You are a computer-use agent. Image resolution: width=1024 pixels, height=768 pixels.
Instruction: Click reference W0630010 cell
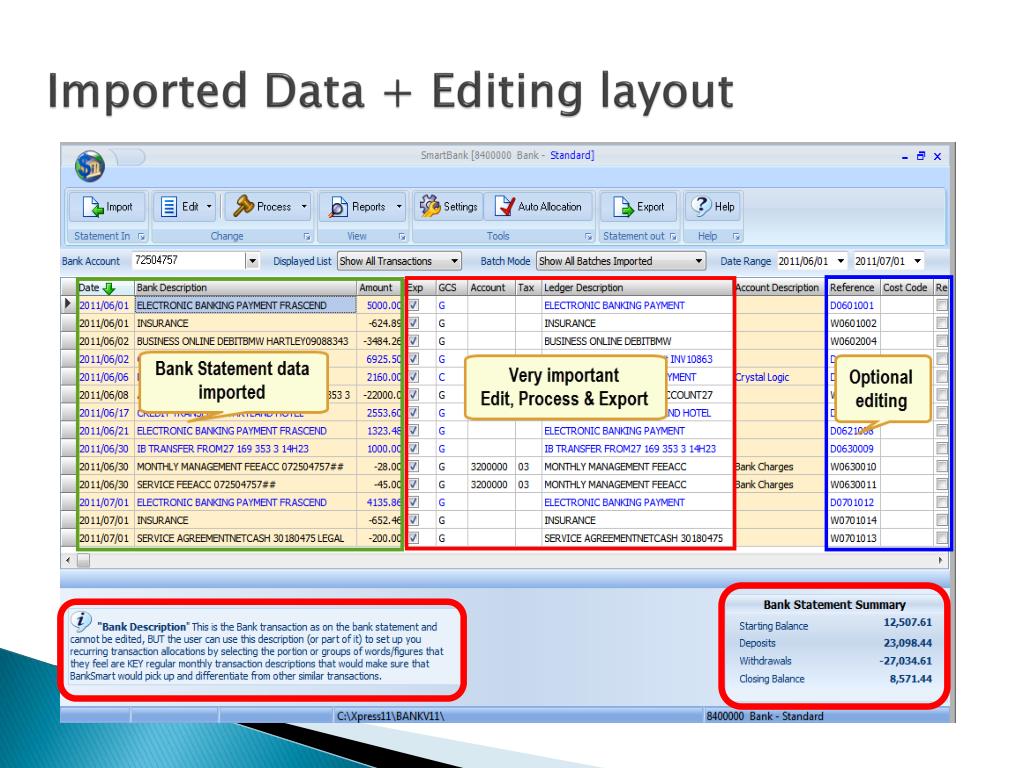point(854,466)
